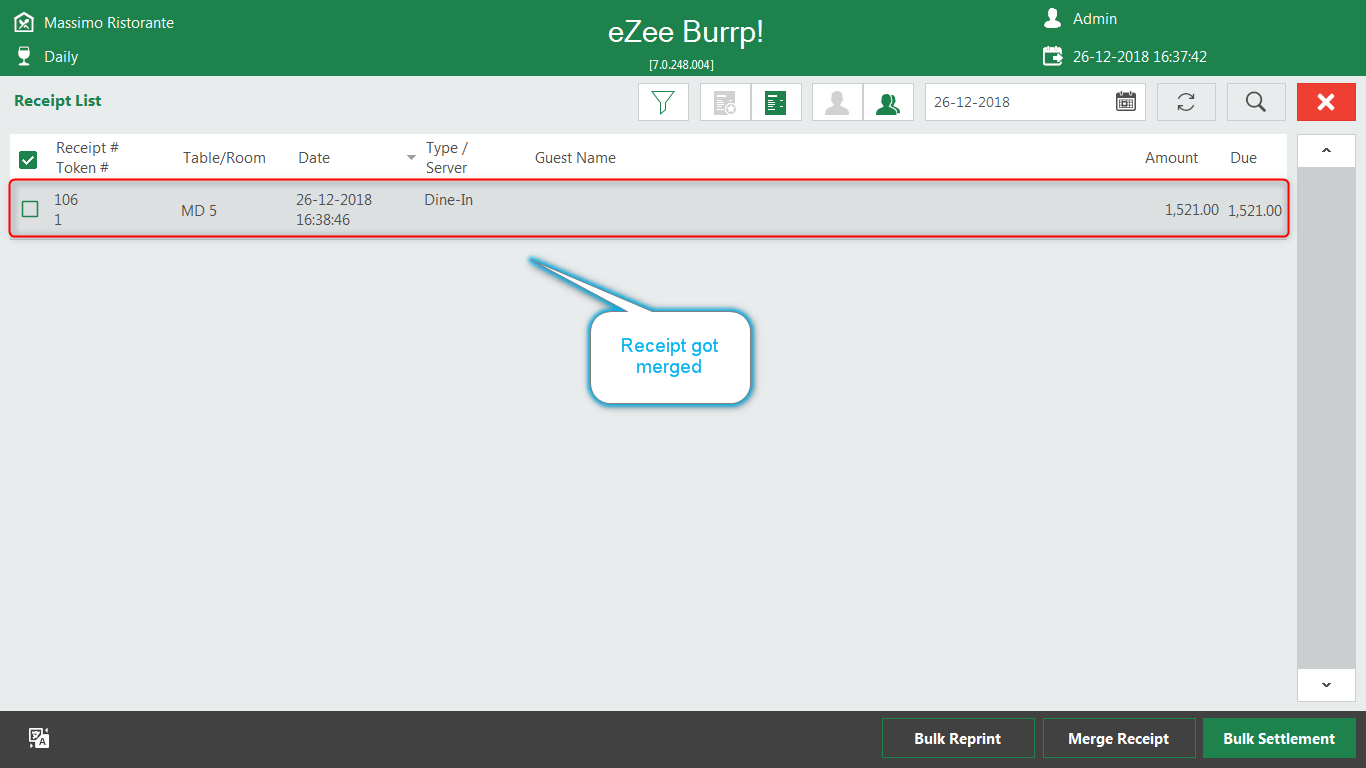Click the Amount column header
Viewport: 1366px width, 768px height.
(1171, 158)
